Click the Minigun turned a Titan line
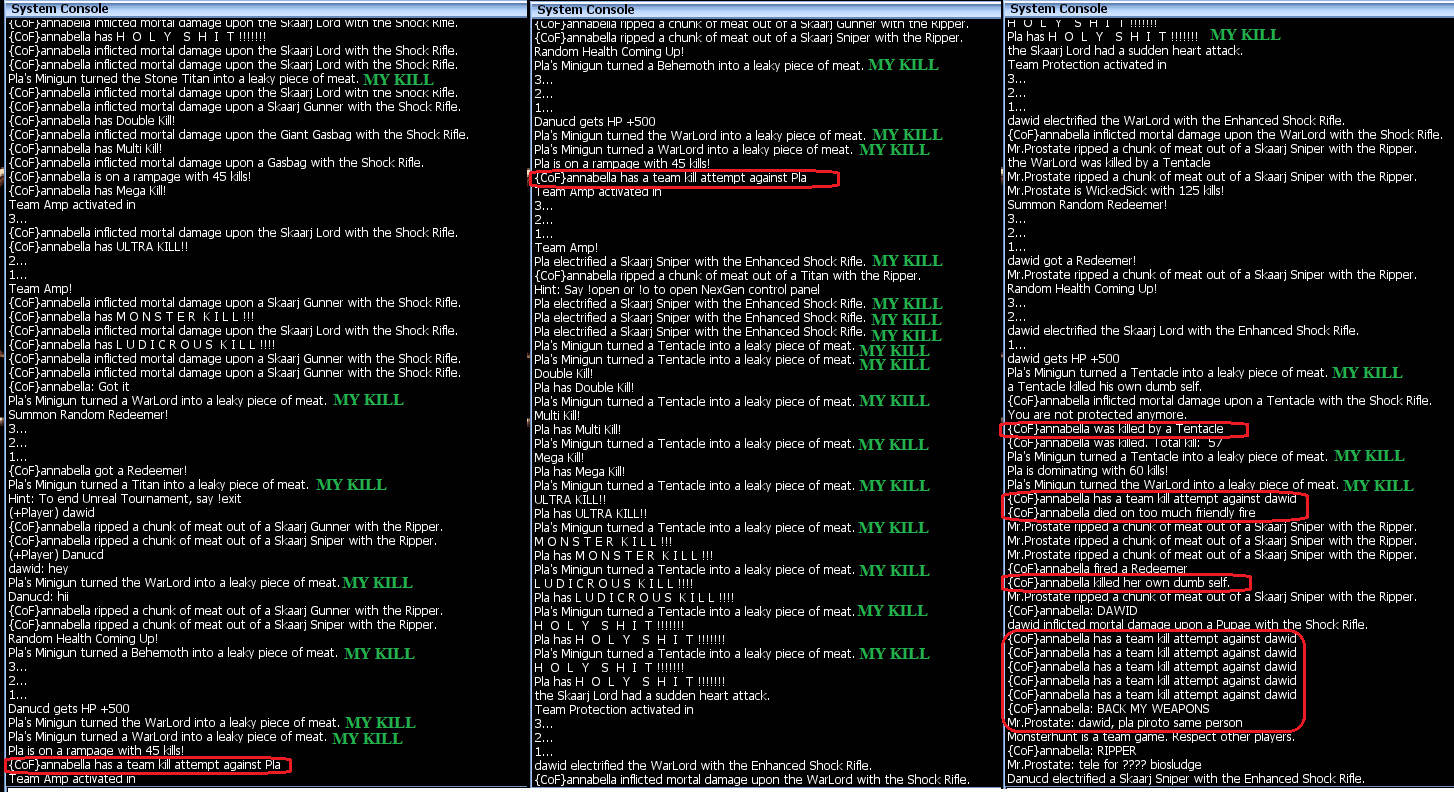Image resolution: width=1454 pixels, height=792 pixels. tap(158, 484)
